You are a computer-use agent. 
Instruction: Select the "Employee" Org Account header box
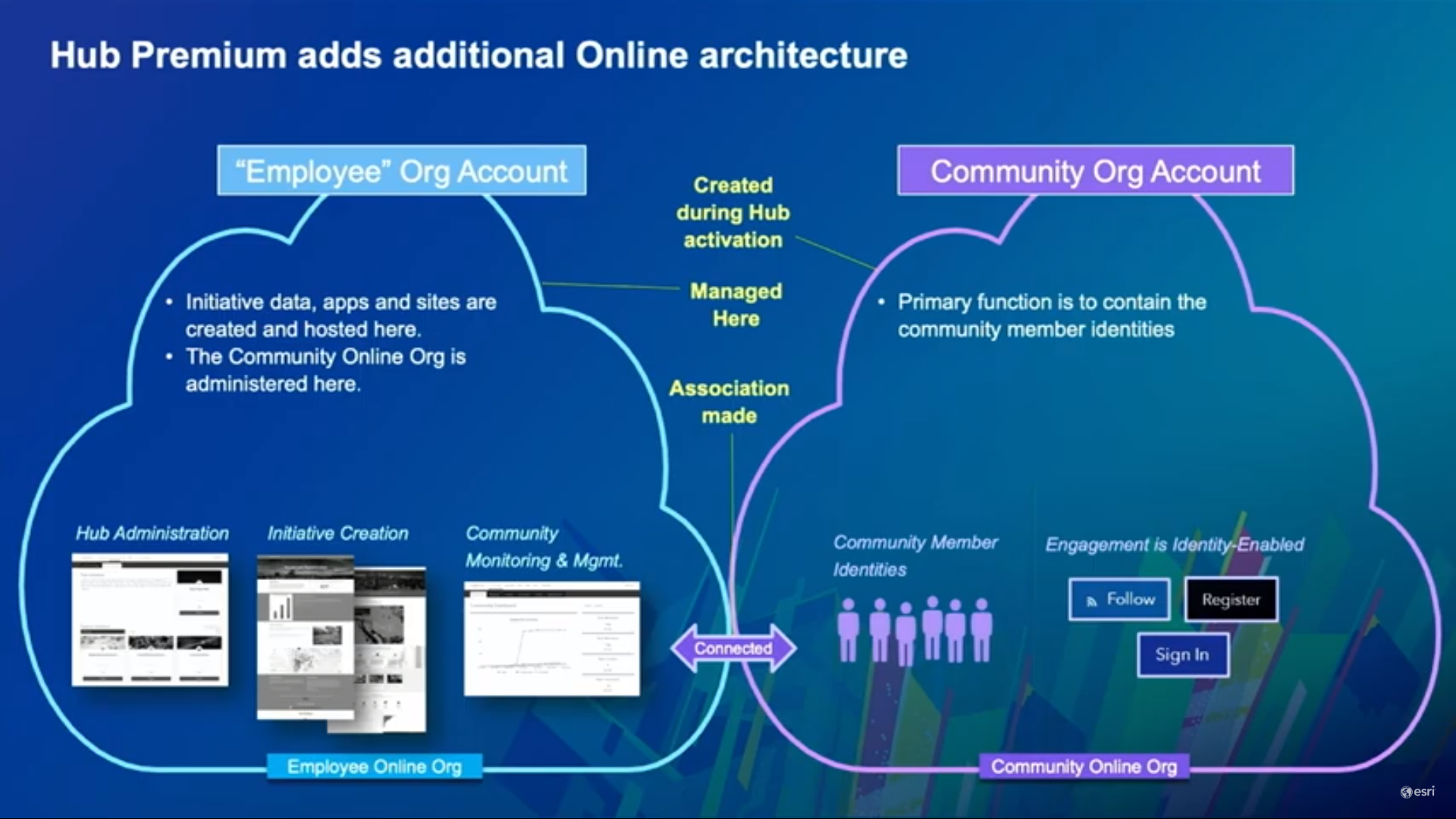tap(402, 171)
